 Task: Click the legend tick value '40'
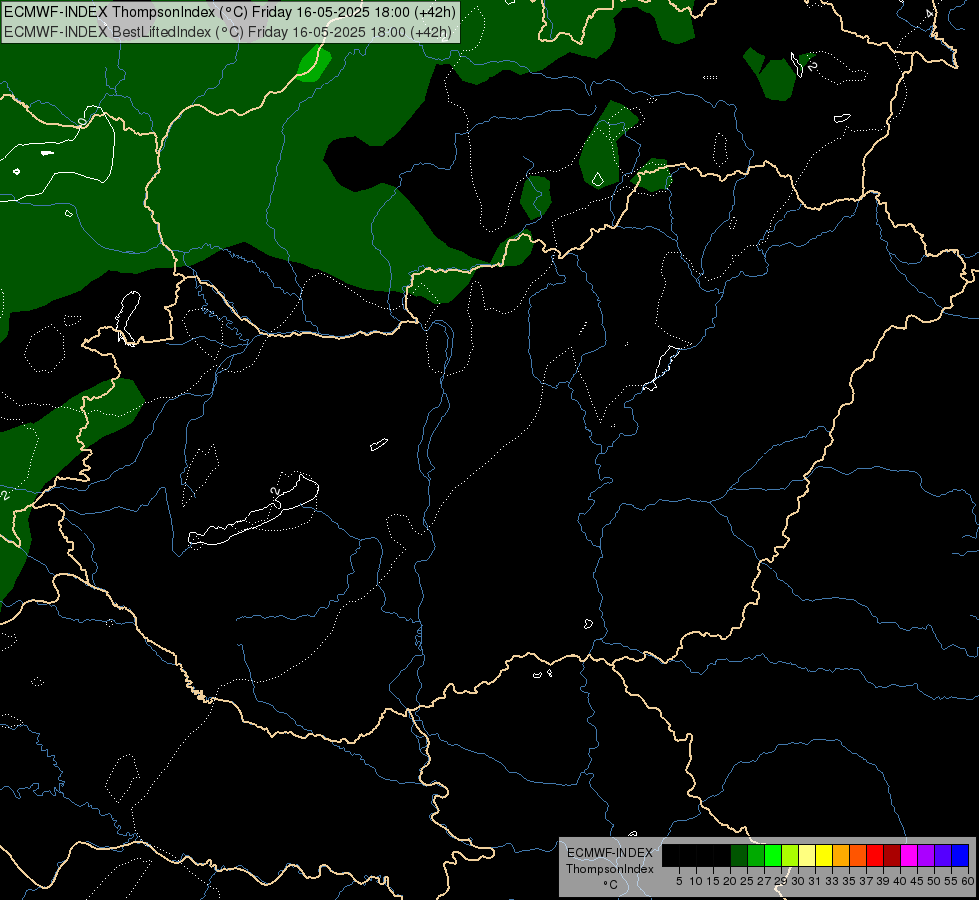[x=900, y=881]
